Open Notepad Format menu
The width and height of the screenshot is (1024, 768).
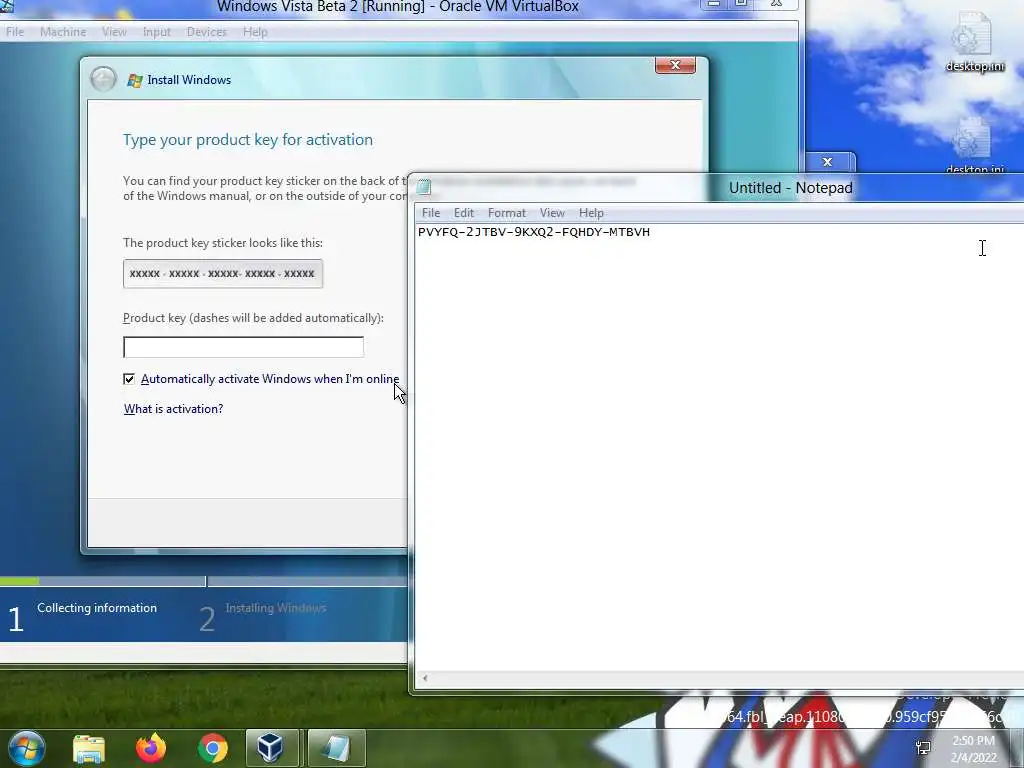pos(507,213)
